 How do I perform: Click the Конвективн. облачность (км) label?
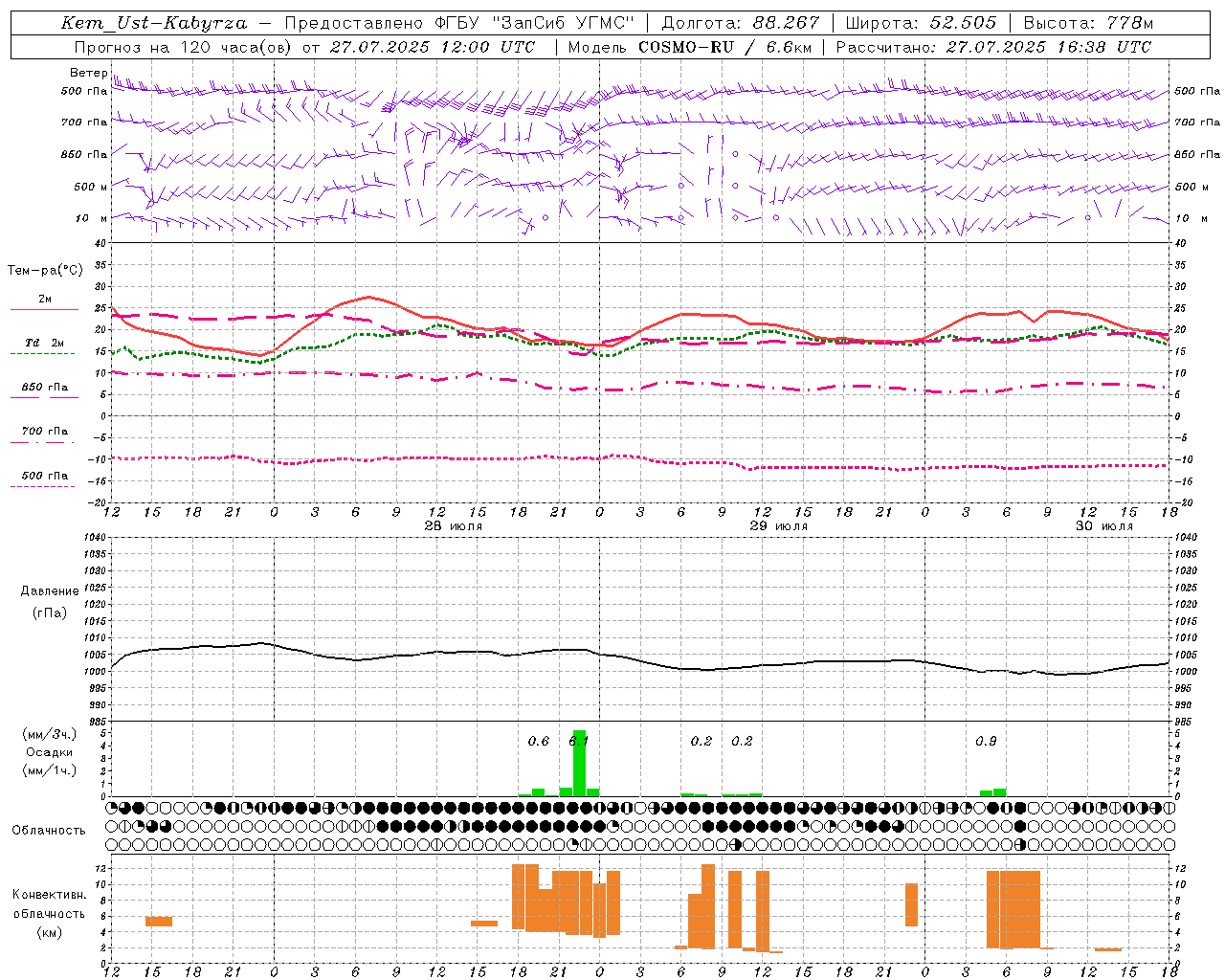pos(49,913)
